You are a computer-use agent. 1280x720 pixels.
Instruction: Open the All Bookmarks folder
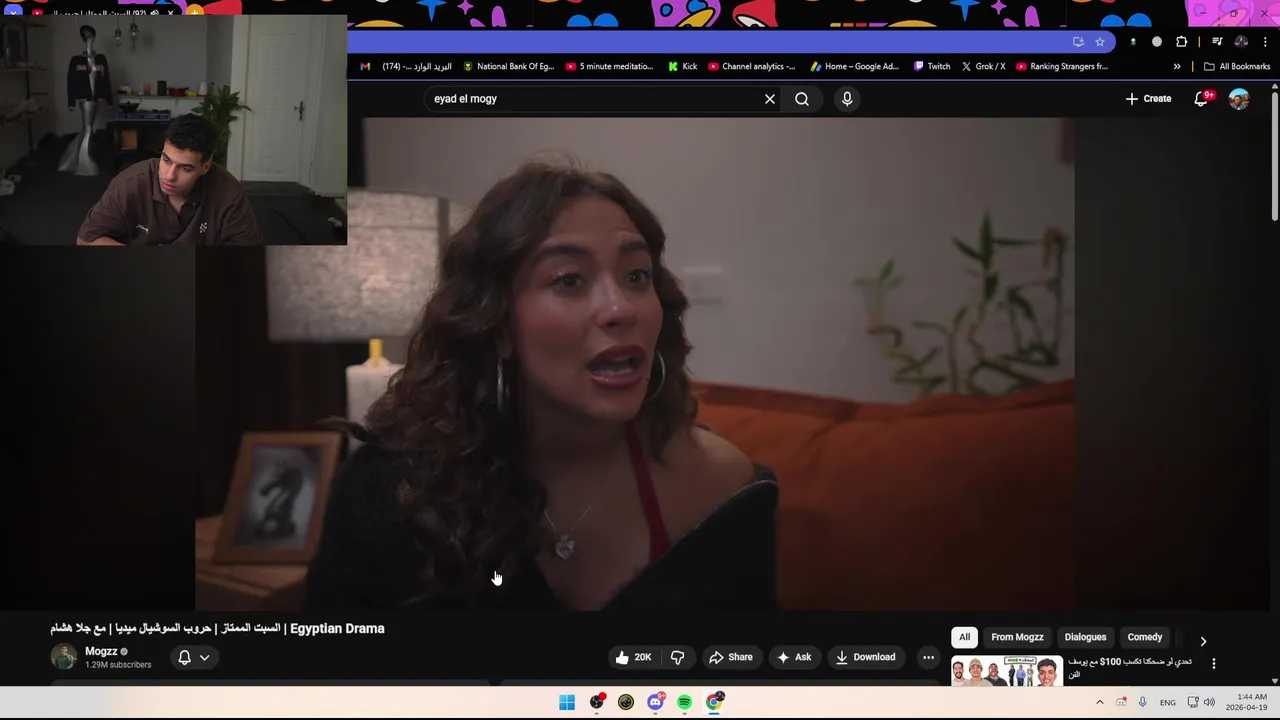1237,67
